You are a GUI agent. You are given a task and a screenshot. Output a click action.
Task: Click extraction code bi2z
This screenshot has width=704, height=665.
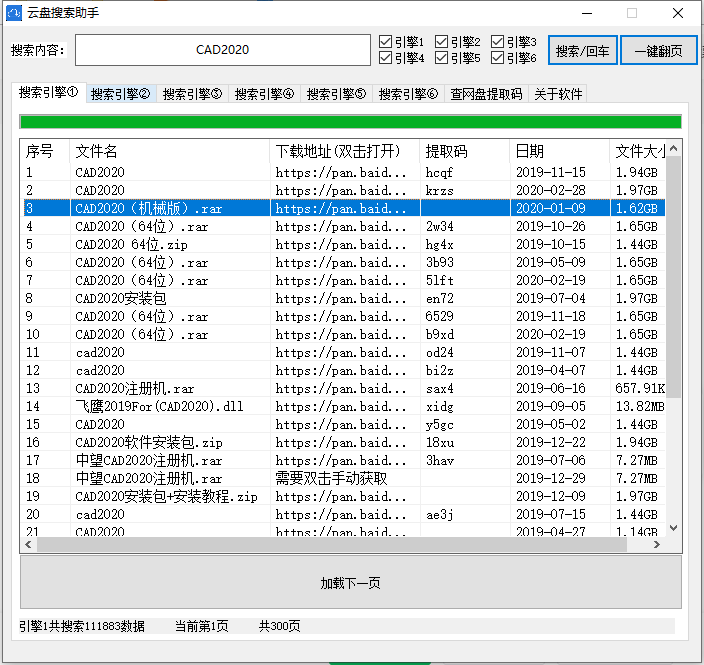(440, 370)
